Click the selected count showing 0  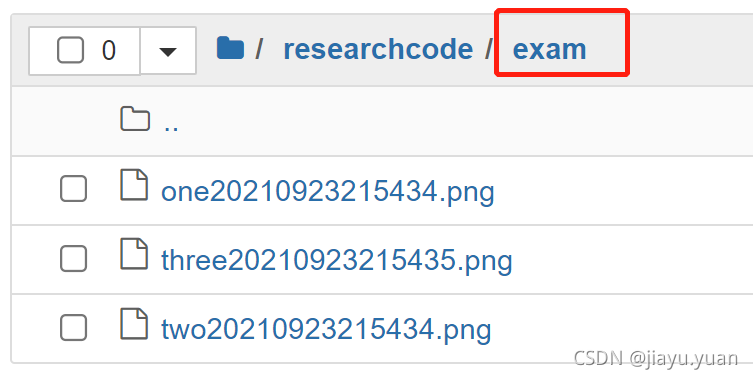pos(109,50)
